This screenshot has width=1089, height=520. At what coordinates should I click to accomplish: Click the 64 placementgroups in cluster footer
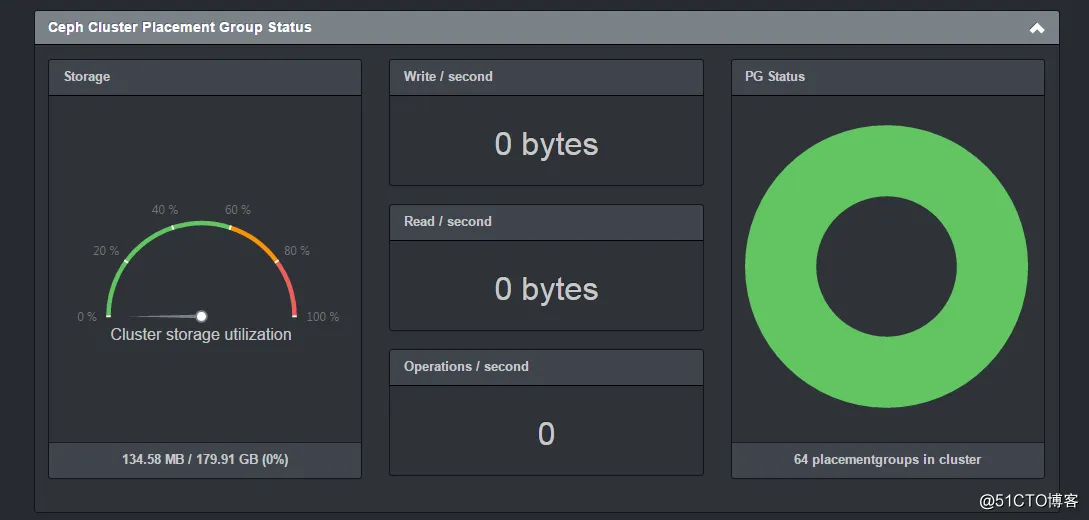[x=888, y=460]
